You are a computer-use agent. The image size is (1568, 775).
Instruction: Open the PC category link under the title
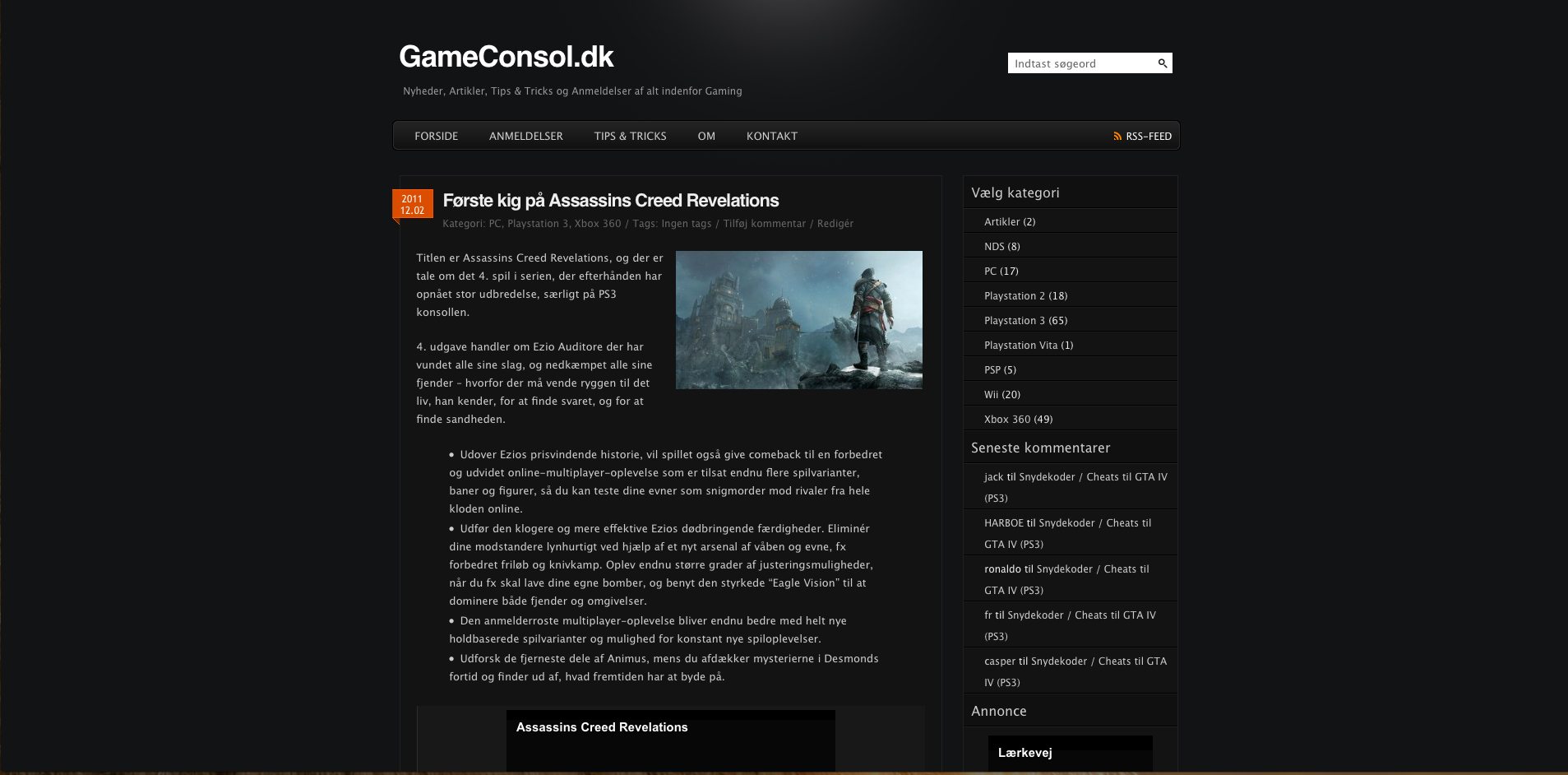point(495,224)
